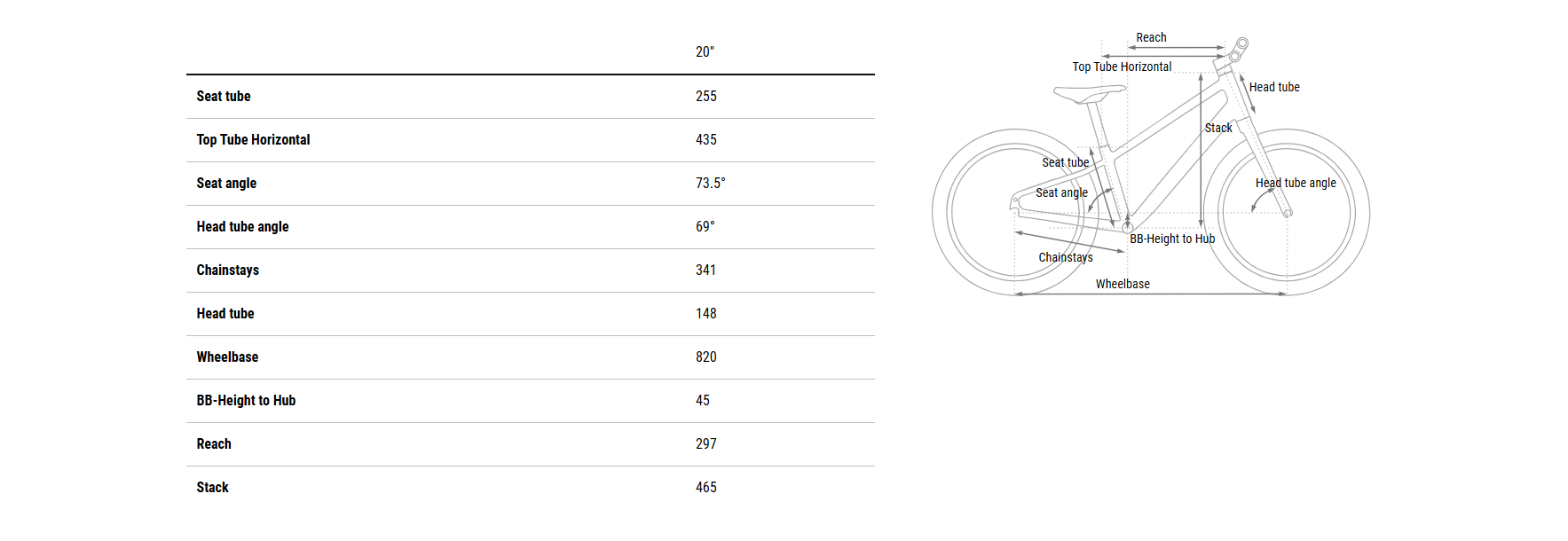Click the BB-Height to Hub table label
1568x541 pixels.
tap(246, 400)
